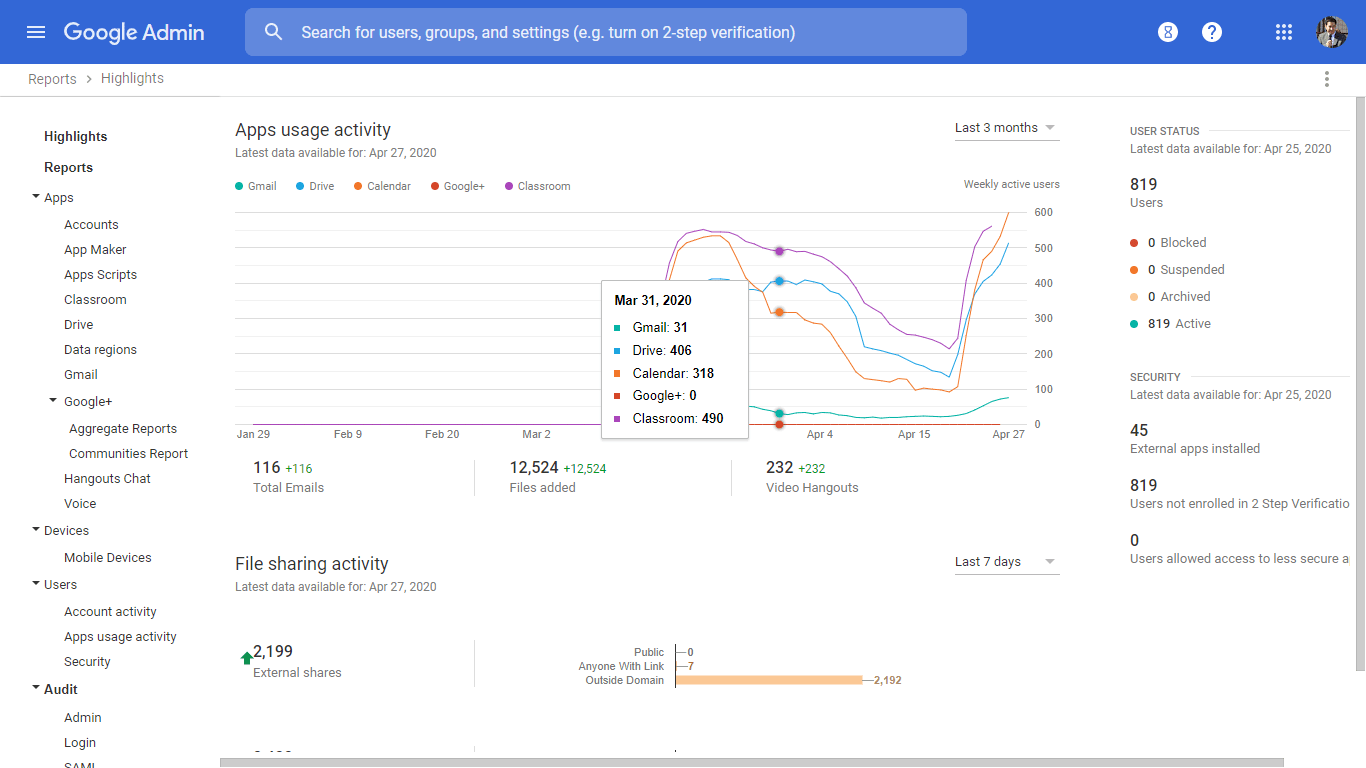
Task: Open the Last 3 months dropdown
Action: click(x=1006, y=128)
